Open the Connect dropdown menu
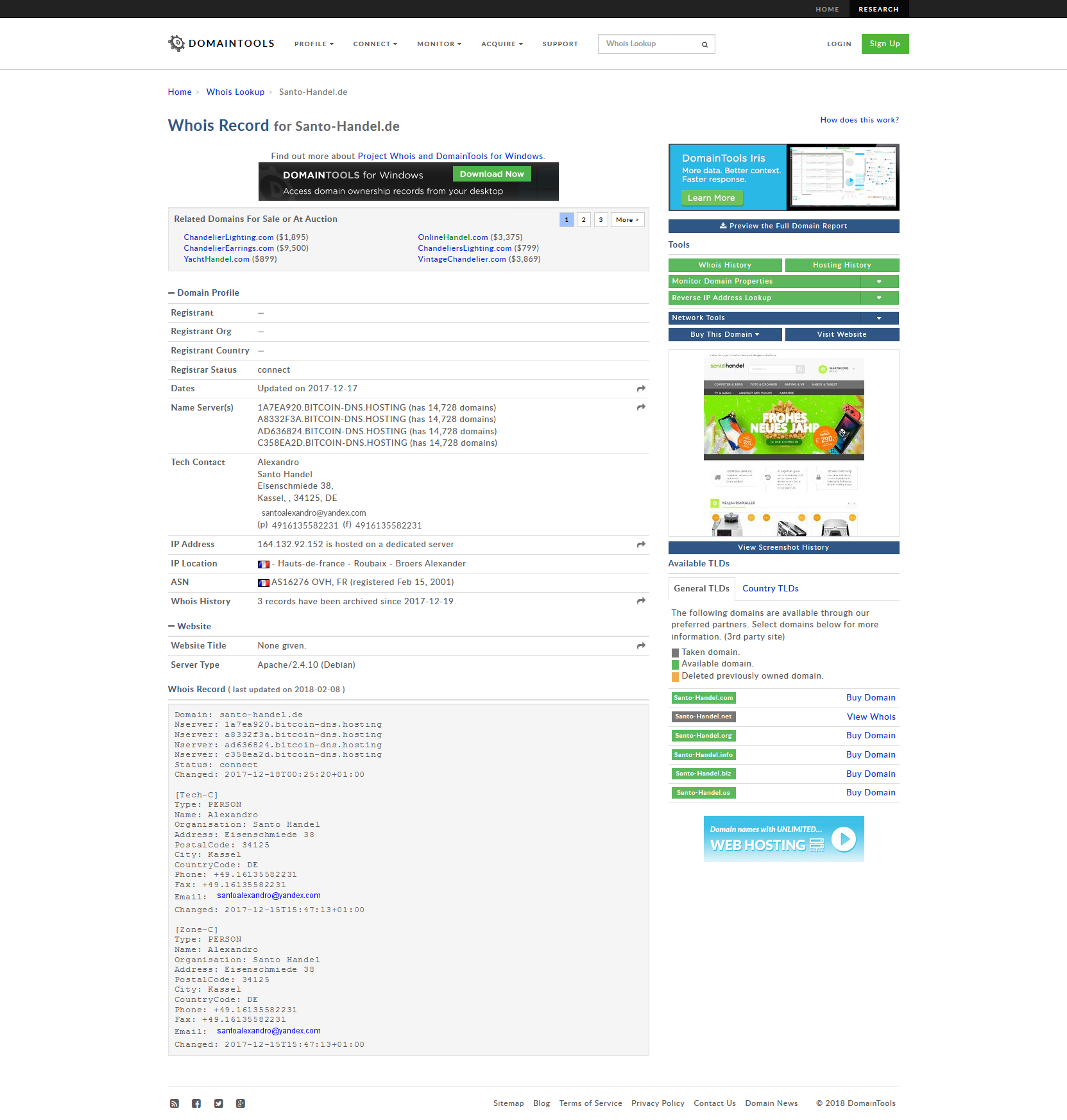 pos(375,44)
